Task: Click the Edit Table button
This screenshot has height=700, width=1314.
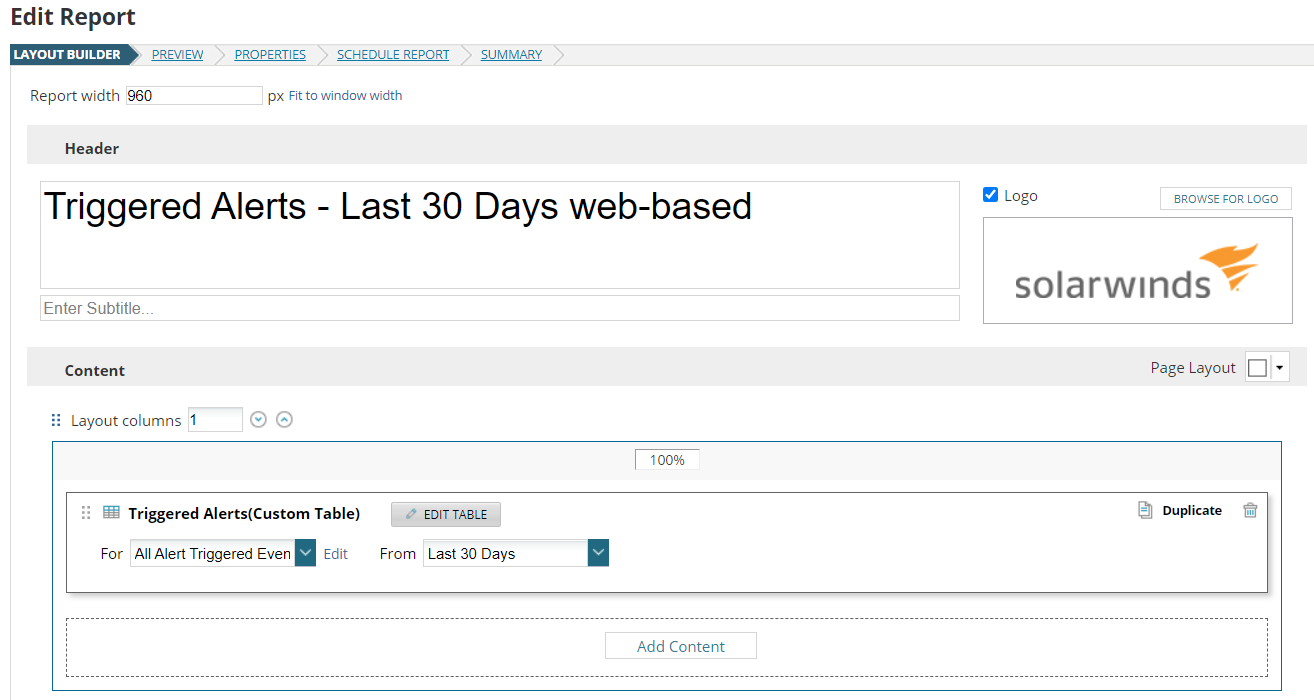Action: [446, 514]
